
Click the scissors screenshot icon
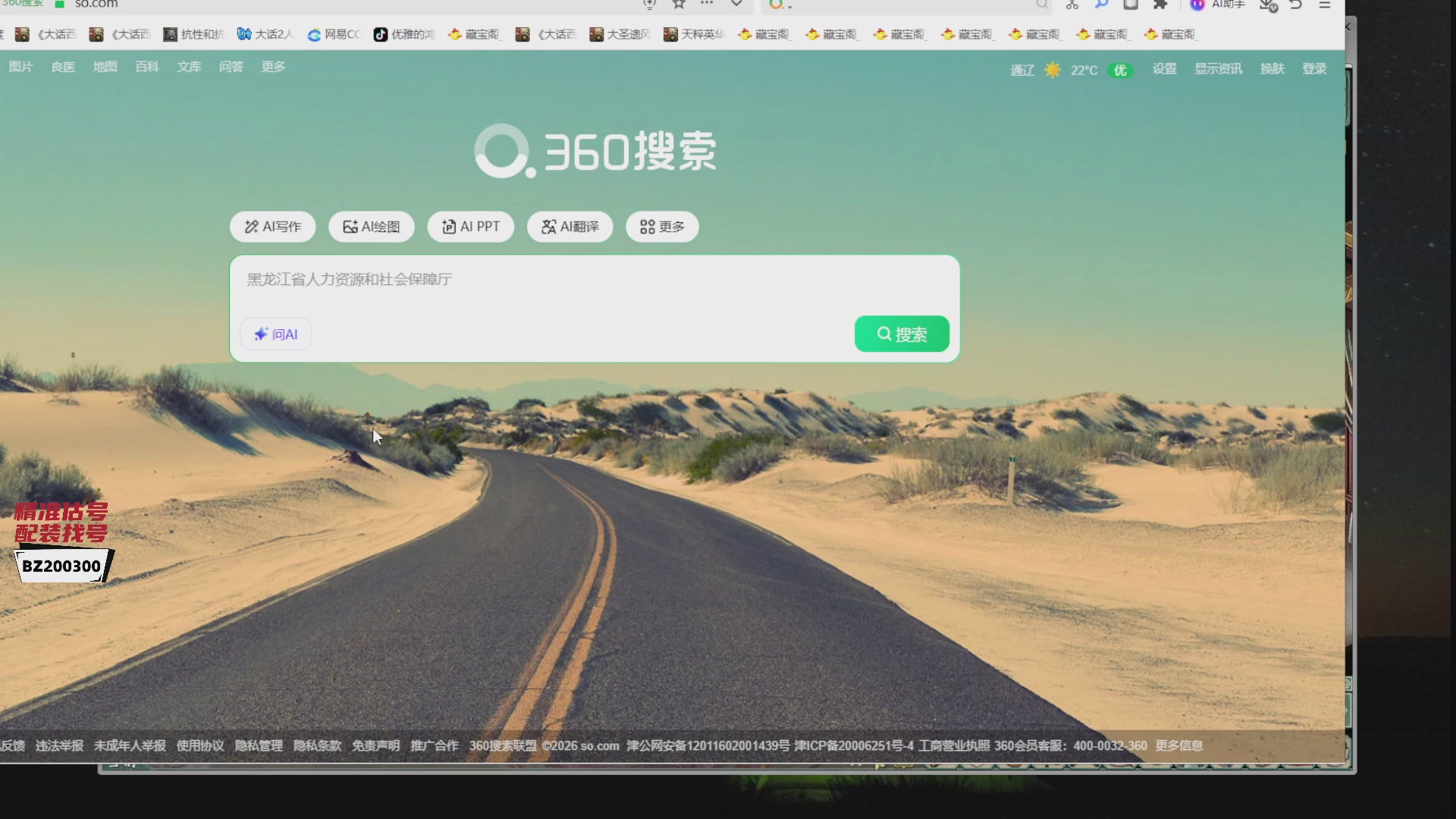(x=1072, y=5)
